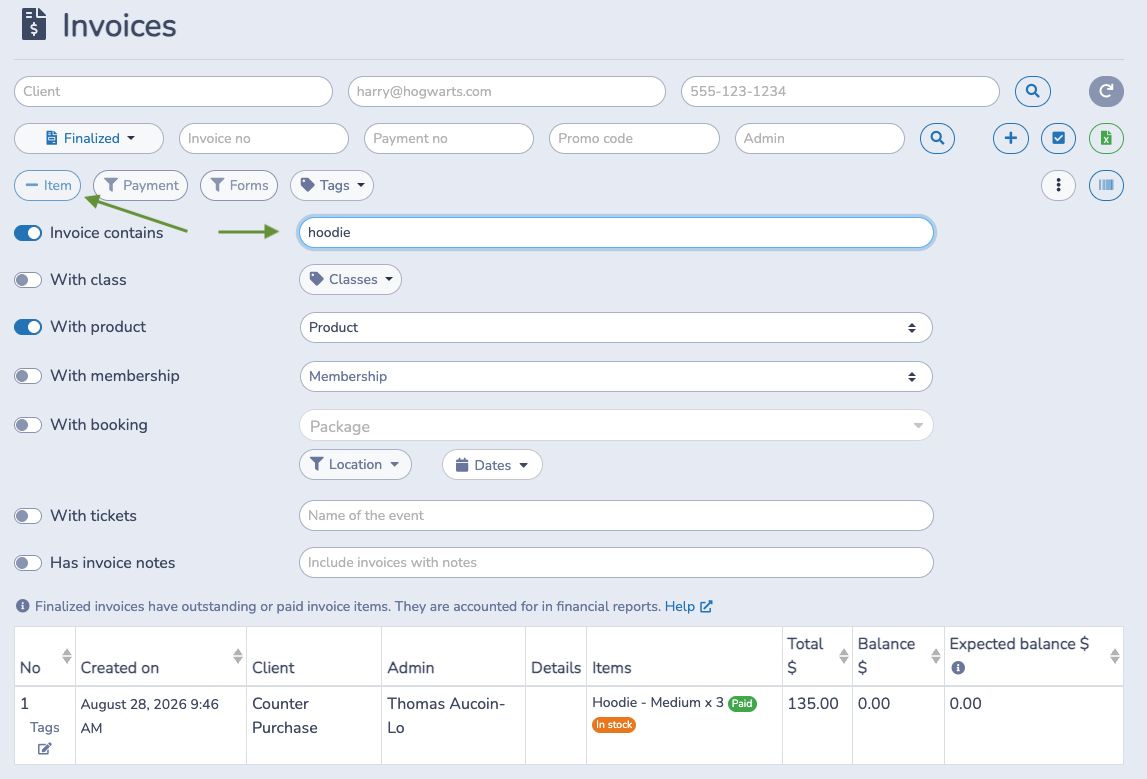This screenshot has height=779, width=1147.
Task: Click the Include invoices with notes field
Action: (616, 562)
